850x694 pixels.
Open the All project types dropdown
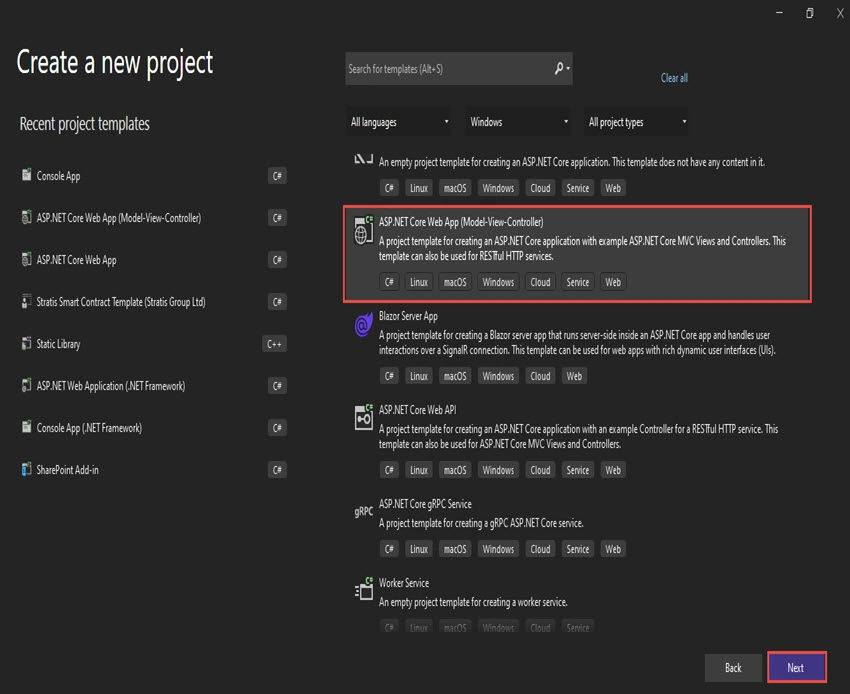637,122
